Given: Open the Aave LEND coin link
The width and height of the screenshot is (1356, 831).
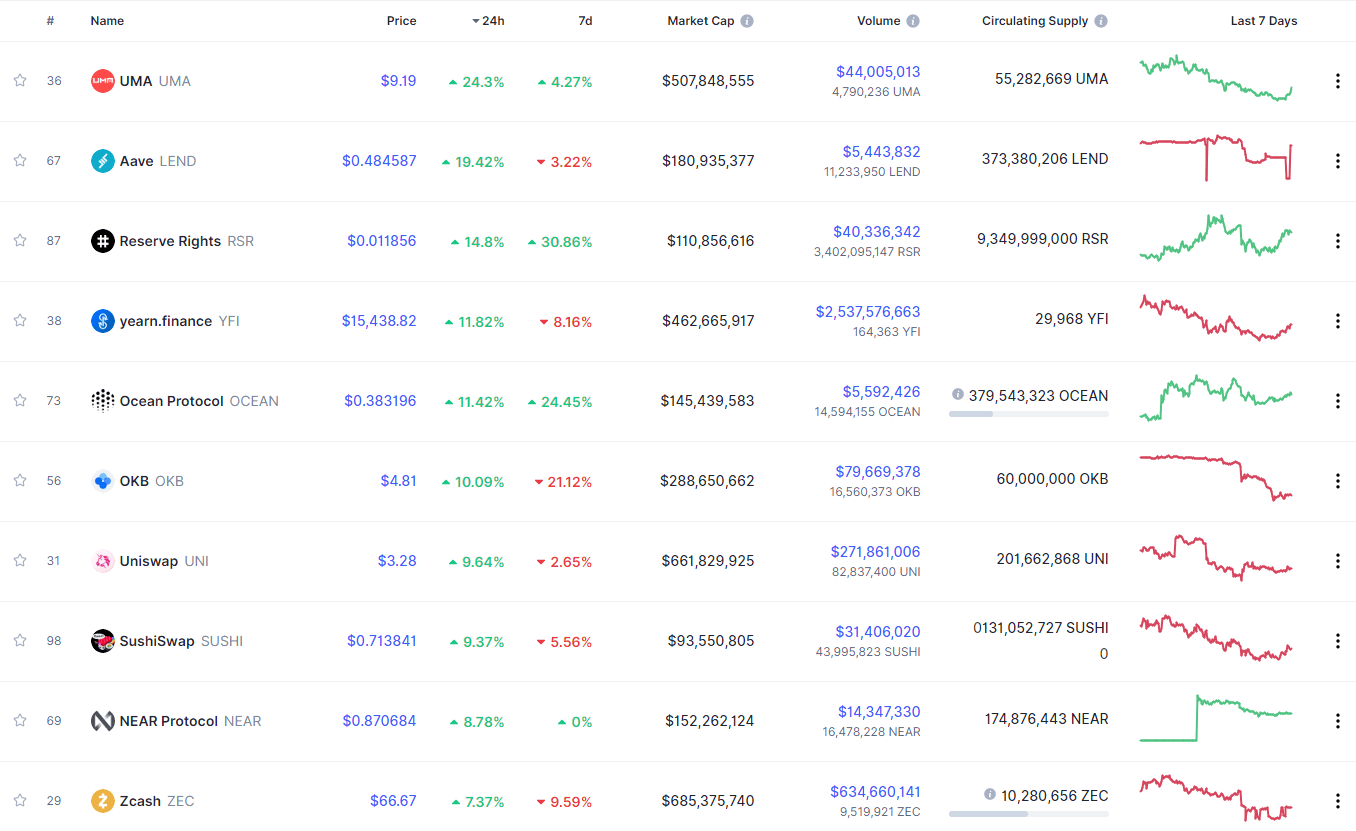Looking at the screenshot, I should (x=158, y=161).
